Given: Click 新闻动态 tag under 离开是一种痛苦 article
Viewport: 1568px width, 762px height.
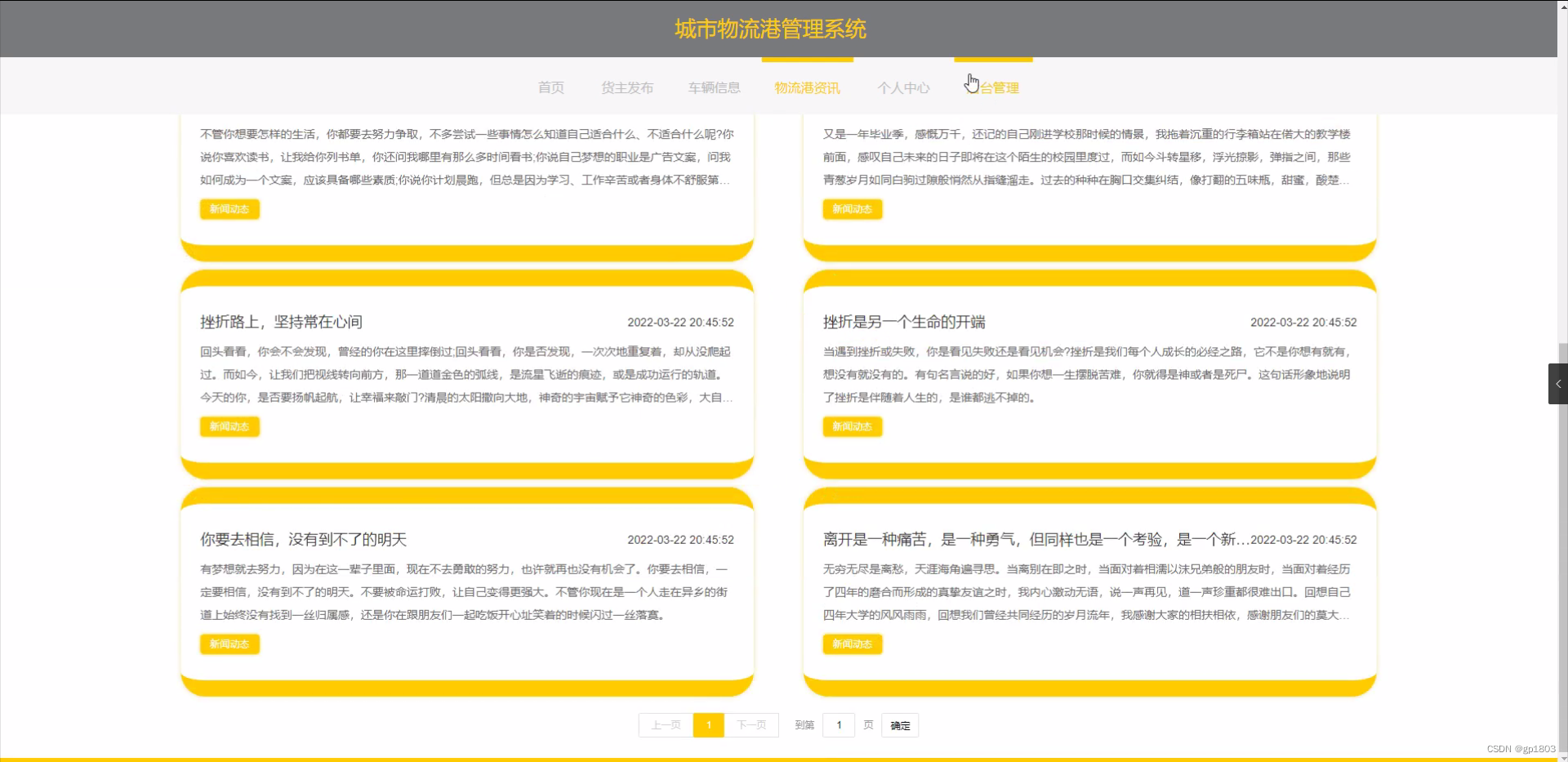Looking at the screenshot, I should 853,644.
